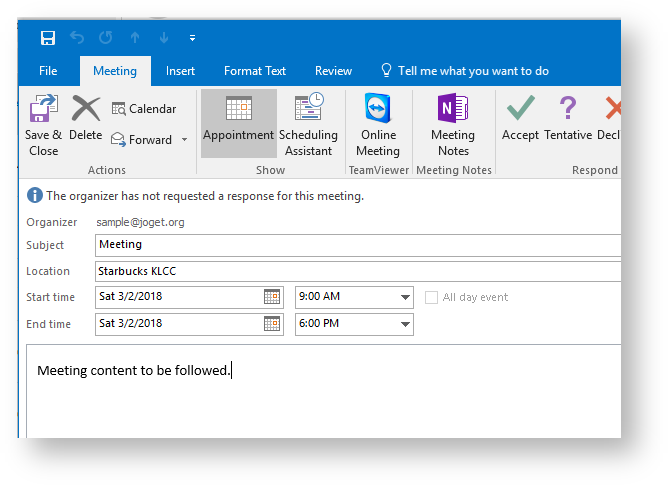Open the start date calendar picker
Viewport: 669px width, 486px height.
[x=271, y=297]
